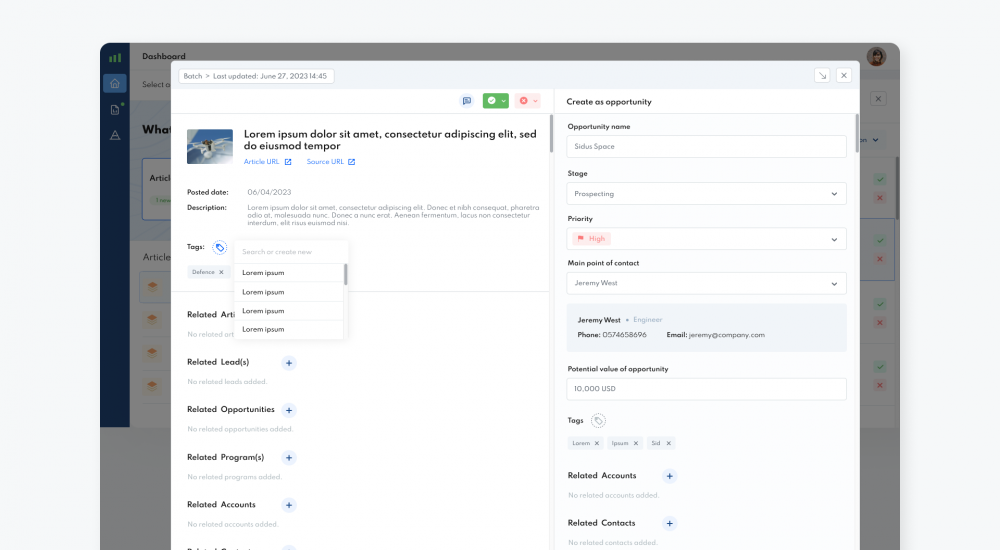Close the article modal dialog
1000x550 pixels.
click(844, 75)
